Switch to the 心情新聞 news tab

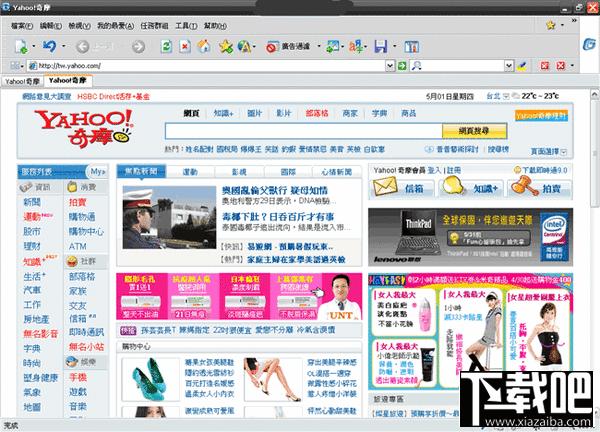point(336,172)
